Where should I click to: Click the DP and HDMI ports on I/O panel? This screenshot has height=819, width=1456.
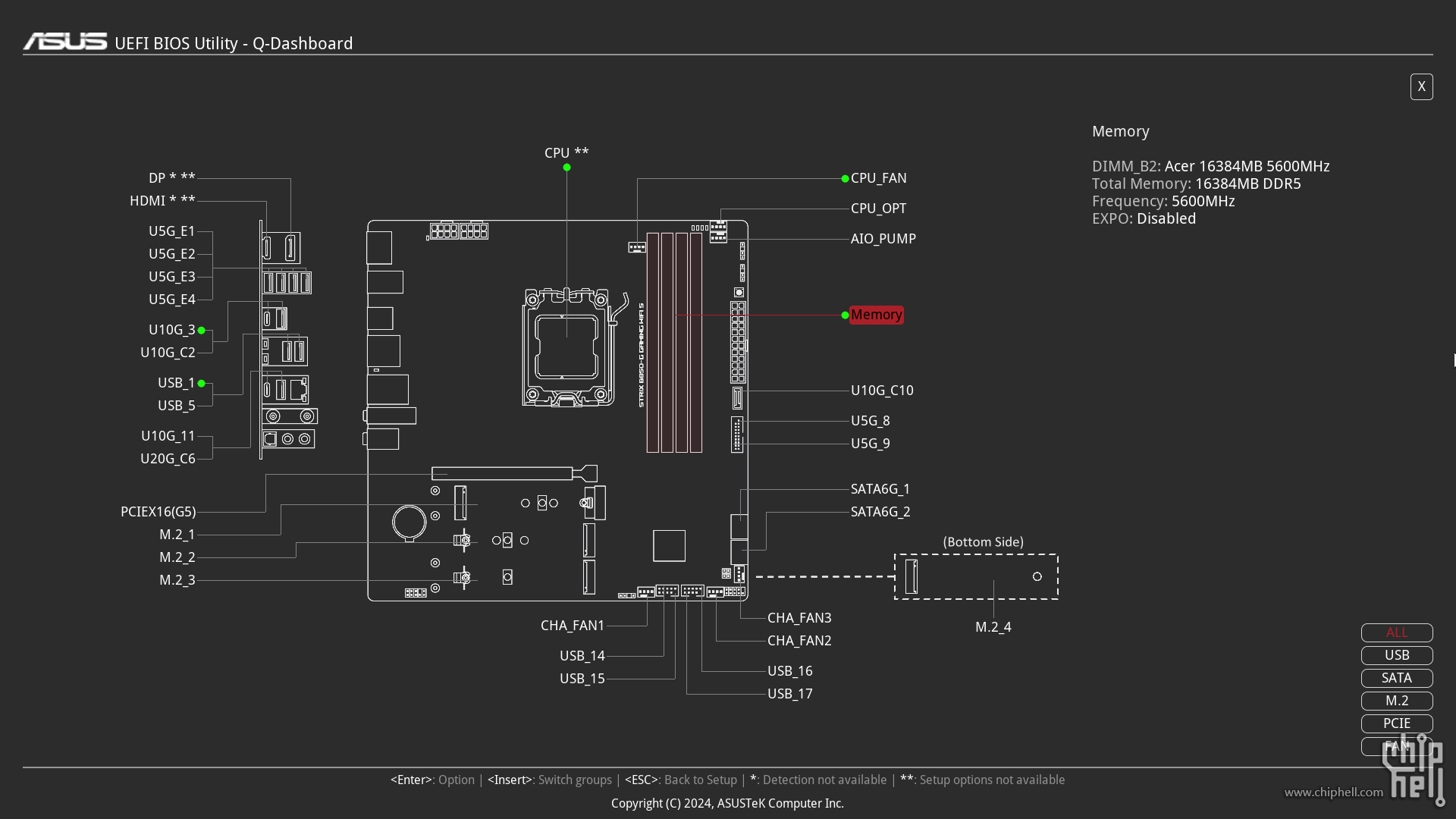281,248
